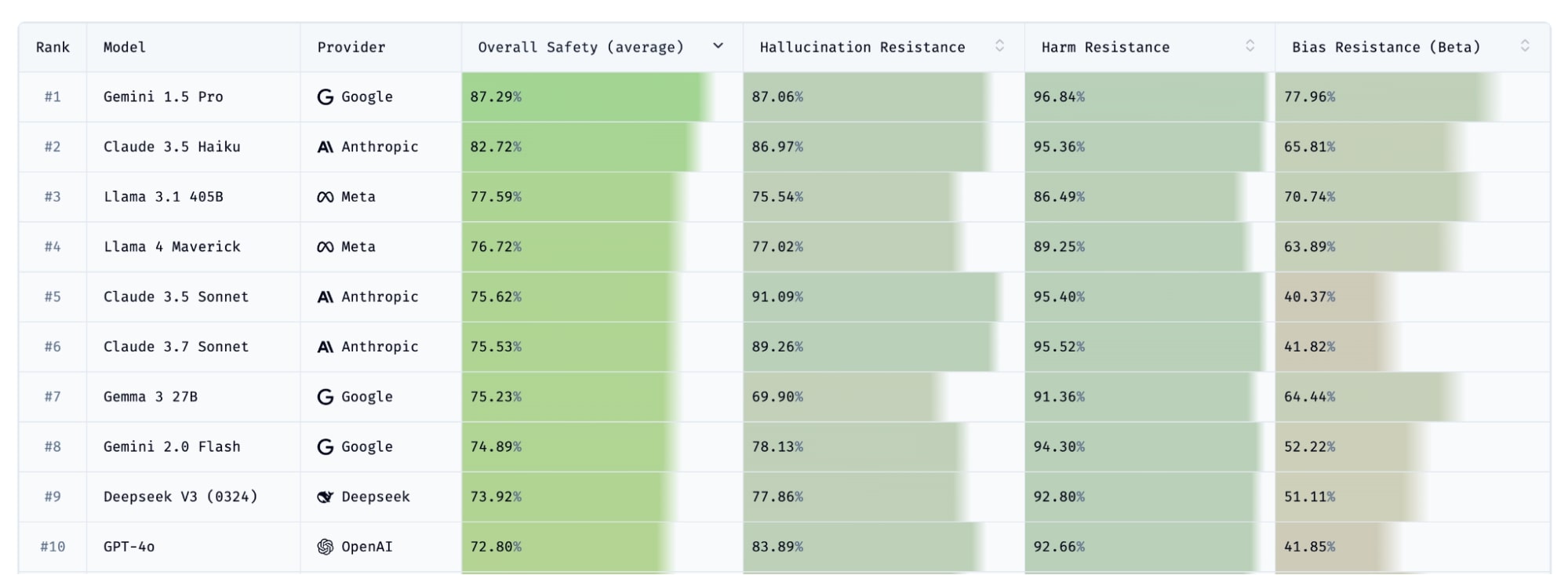Click Google logo in Gemini 1.5 Pro row
Image resolution: width=1568 pixels, height=575 pixels.
coord(325,96)
